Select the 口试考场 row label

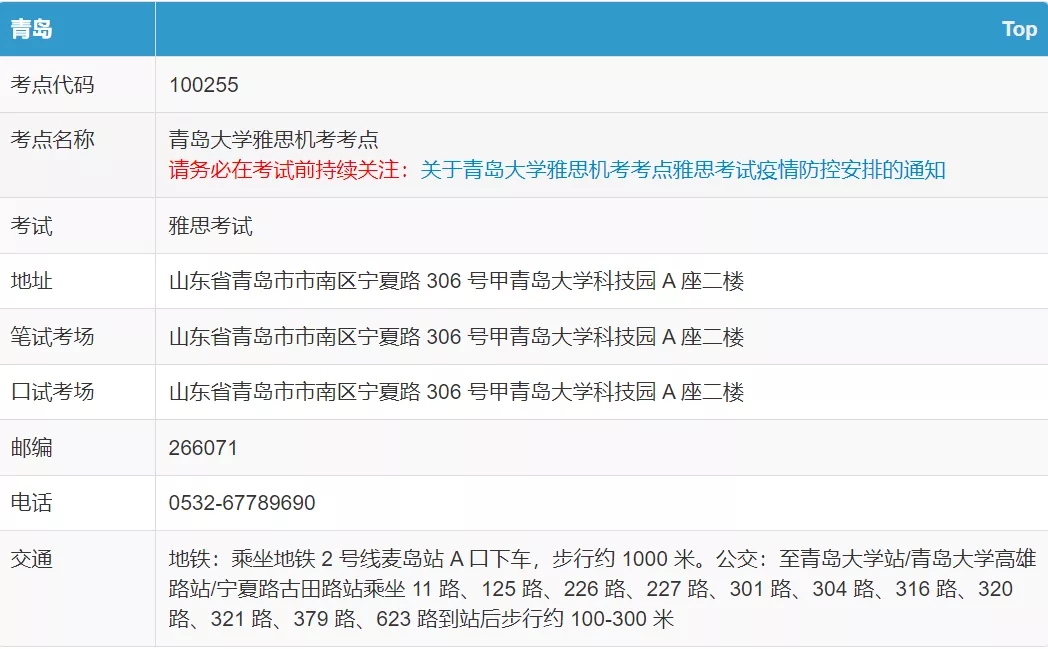click(53, 392)
